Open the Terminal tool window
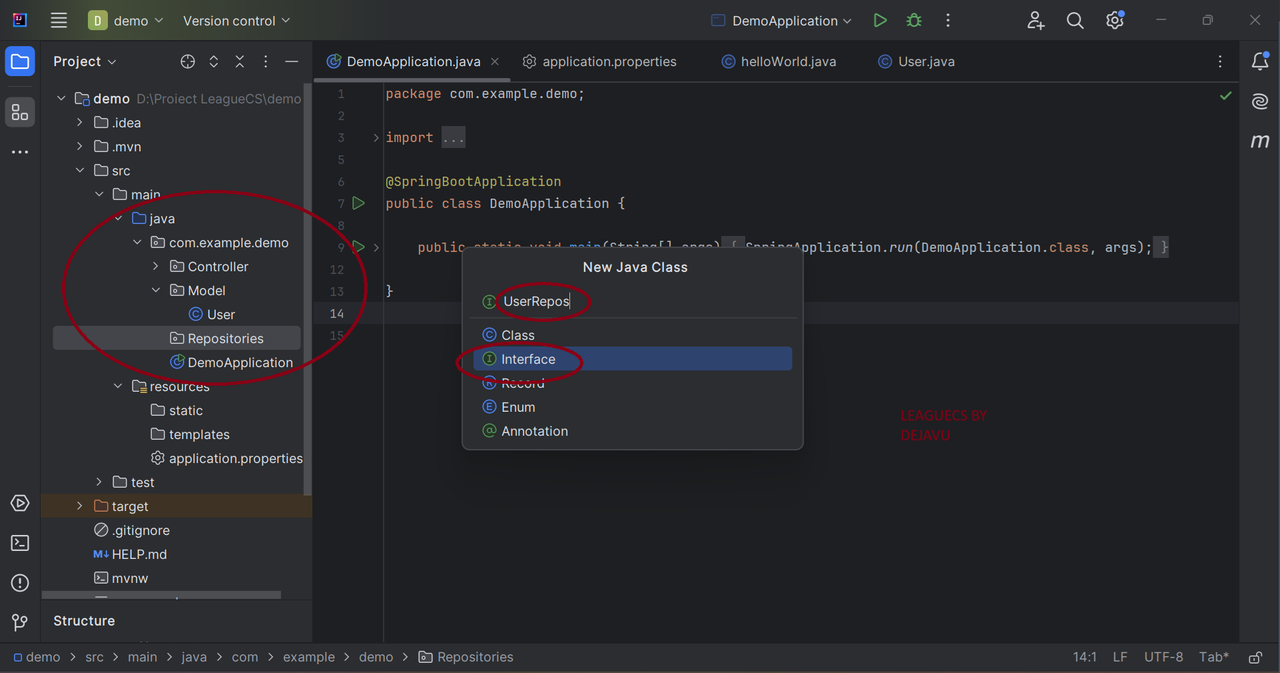This screenshot has height=673, width=1280. (x=20, y=543)
